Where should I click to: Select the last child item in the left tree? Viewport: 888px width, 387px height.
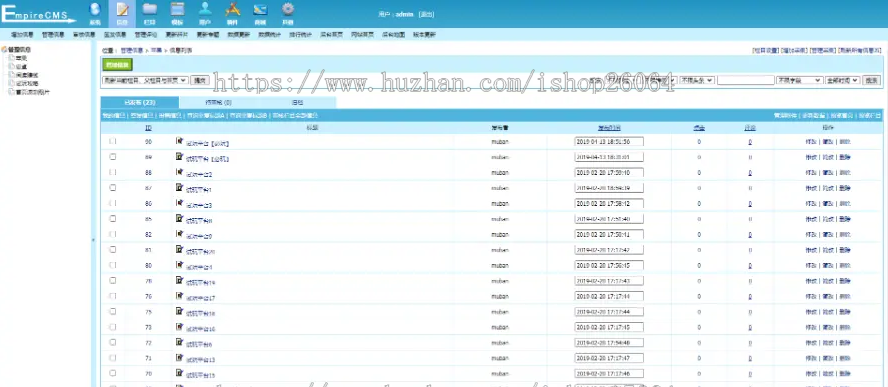pos(32,92)
